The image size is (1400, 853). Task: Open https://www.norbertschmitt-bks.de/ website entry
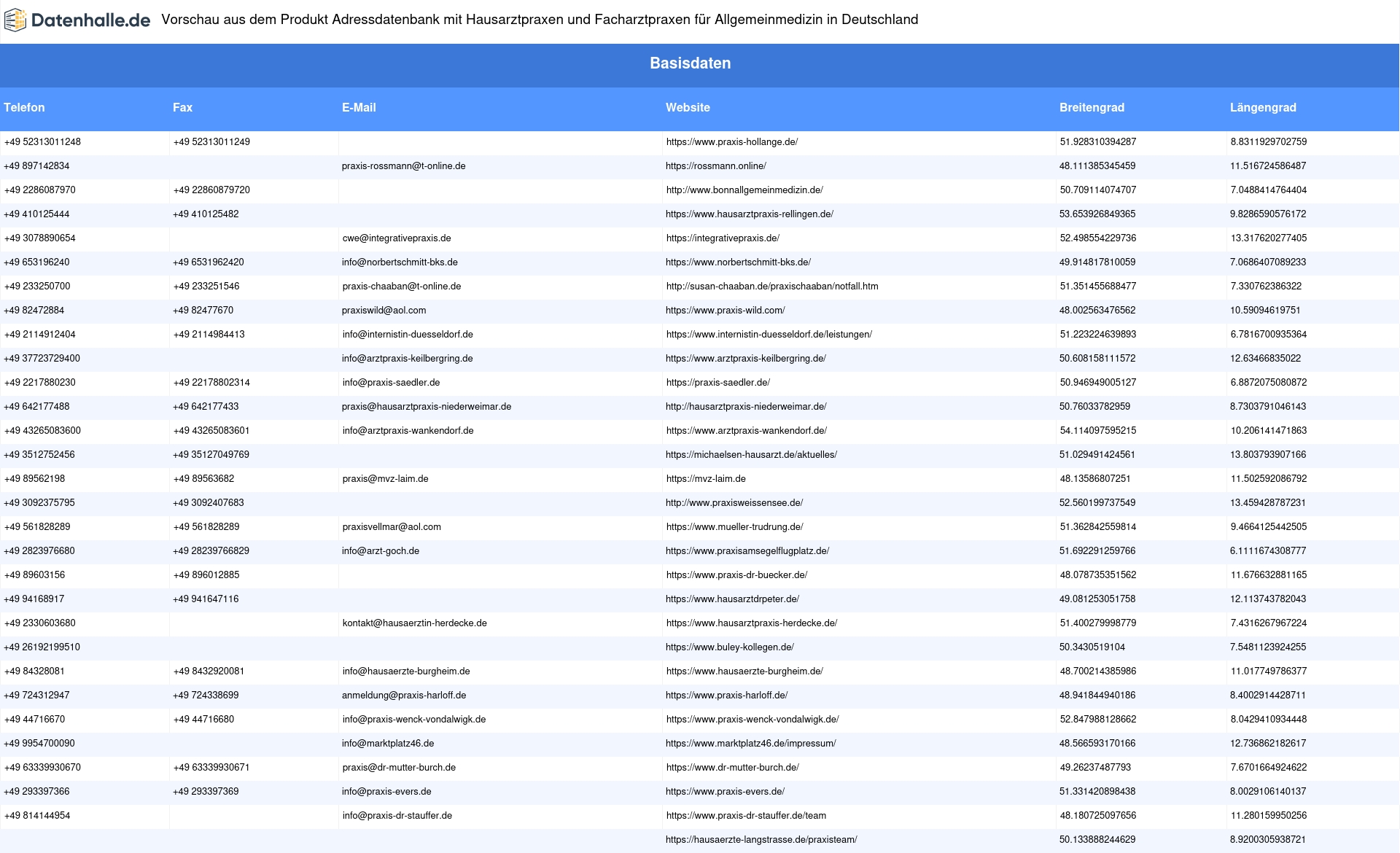click(738, 262)
